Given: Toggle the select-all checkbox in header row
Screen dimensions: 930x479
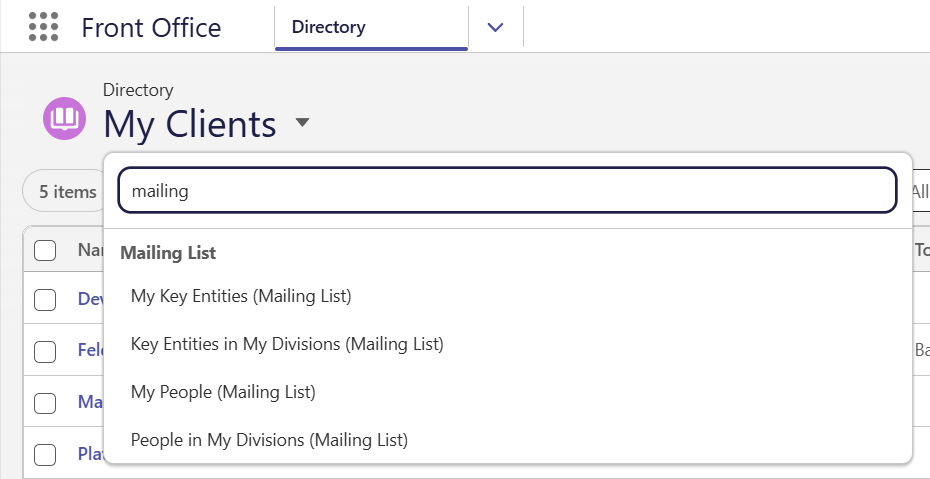Looking at the screenshot, I should point(45,251).
